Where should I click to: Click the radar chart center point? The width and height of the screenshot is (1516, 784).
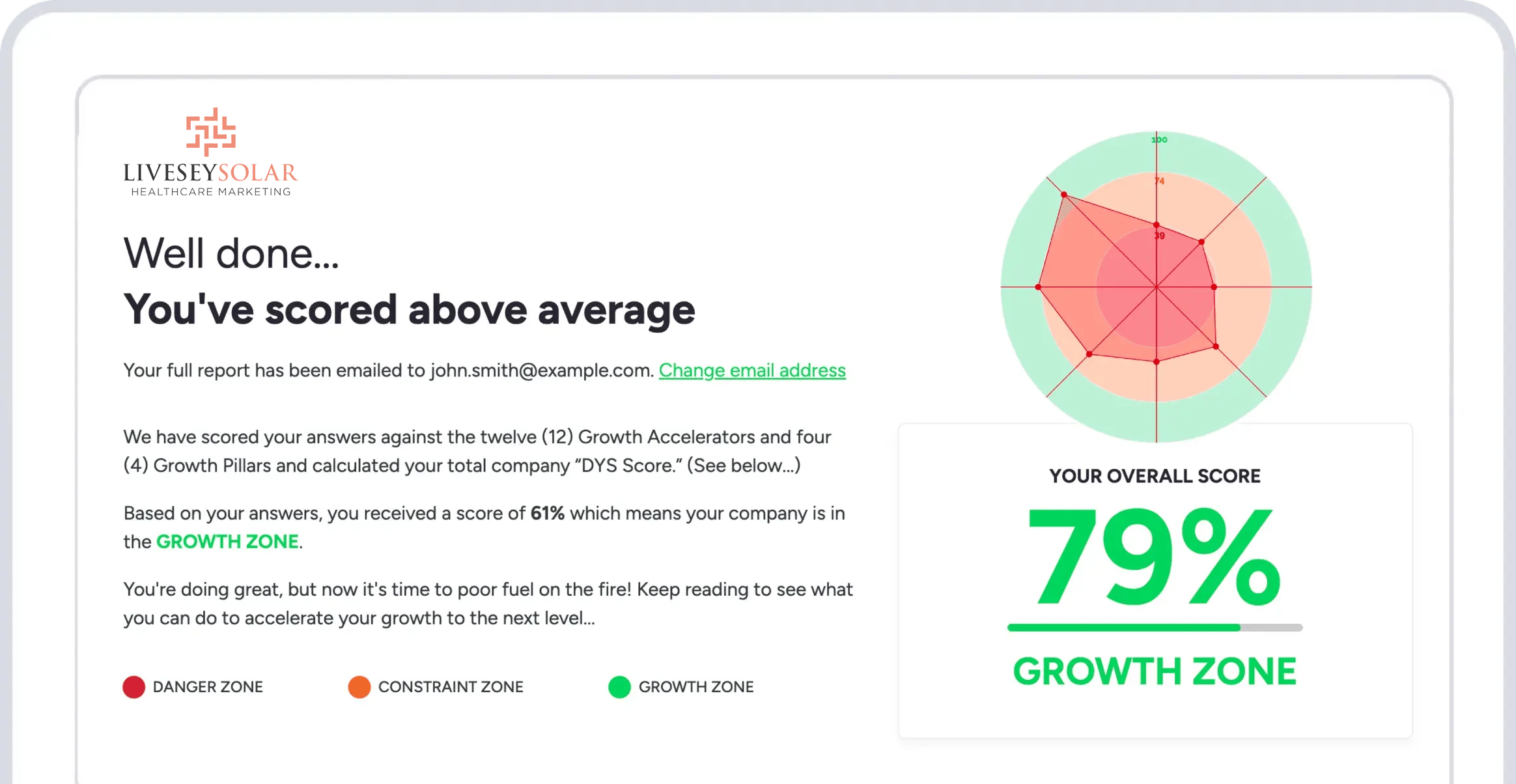coord(1157,287)
